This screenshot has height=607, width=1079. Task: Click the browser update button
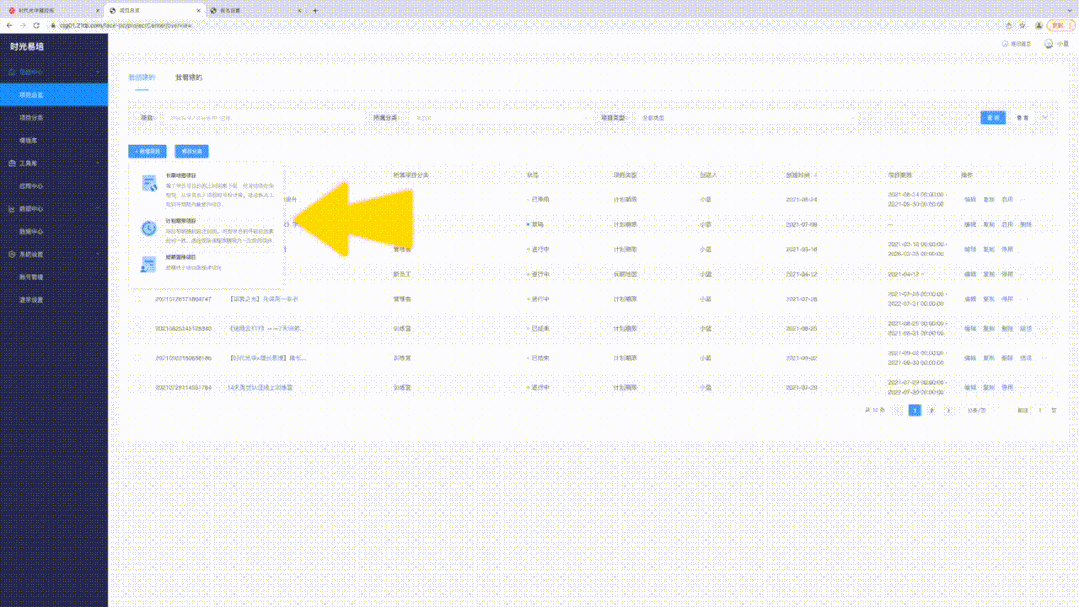[1060, 25]
